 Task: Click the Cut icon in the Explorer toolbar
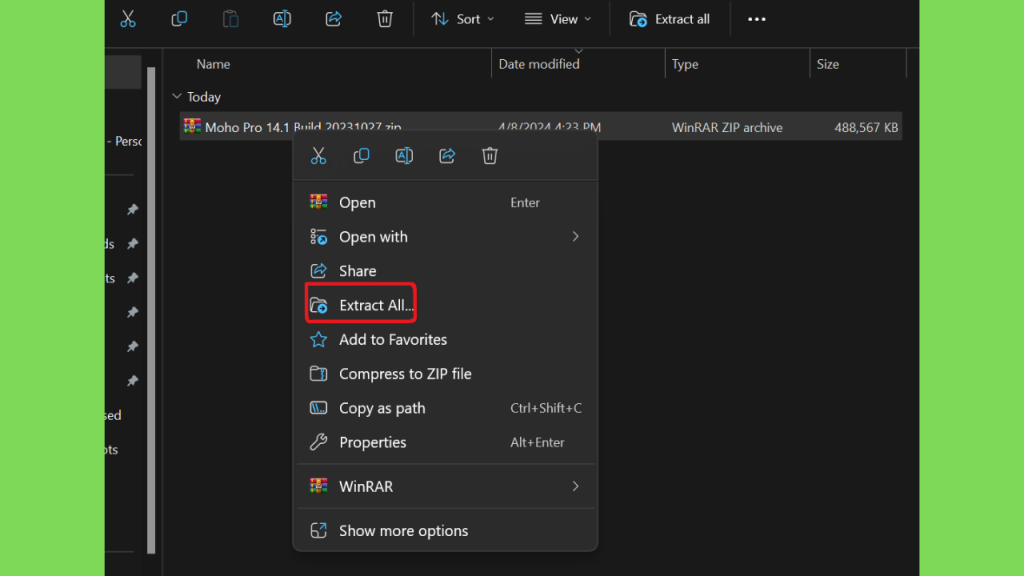(x=128, y=19)
